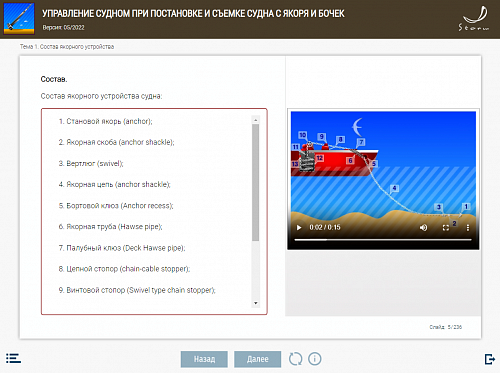Click label 6 on the red hull

(x=350, y=161)
